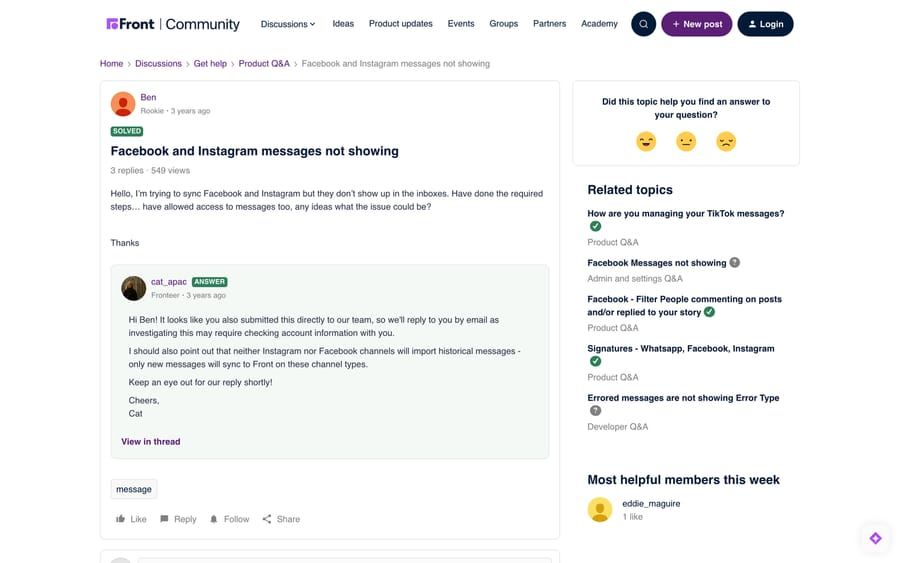Create a New post

pyautogui.click(x=697, y=24)
